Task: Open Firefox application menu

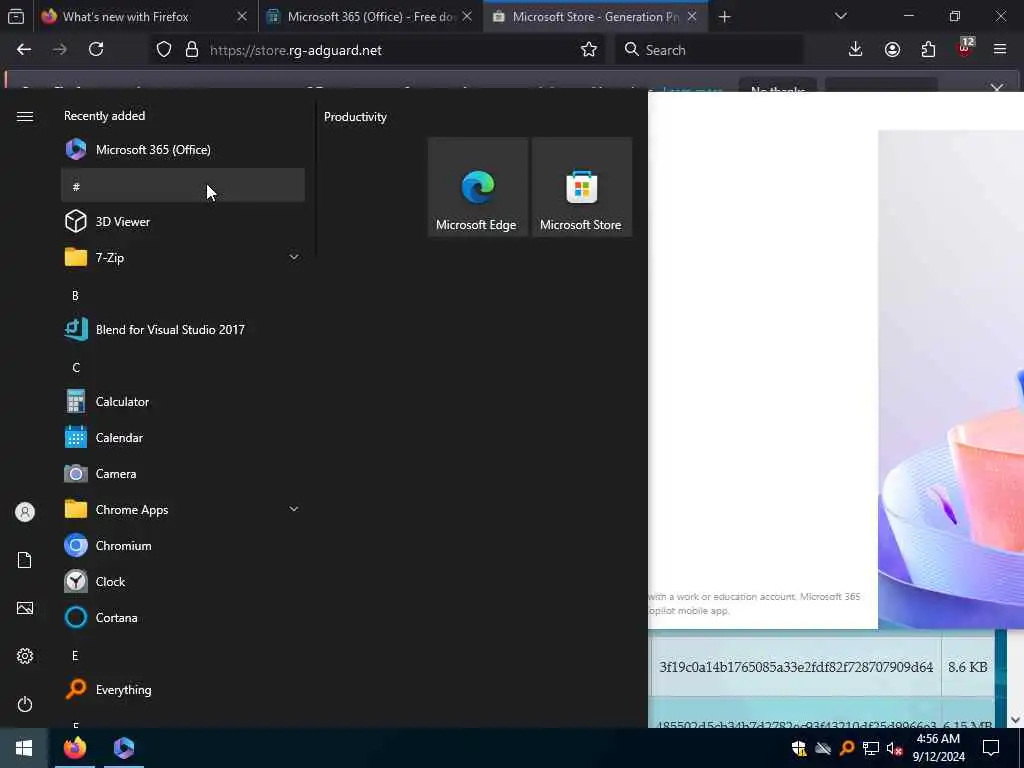Action: pyautogui.click(x=1000, y=50)
